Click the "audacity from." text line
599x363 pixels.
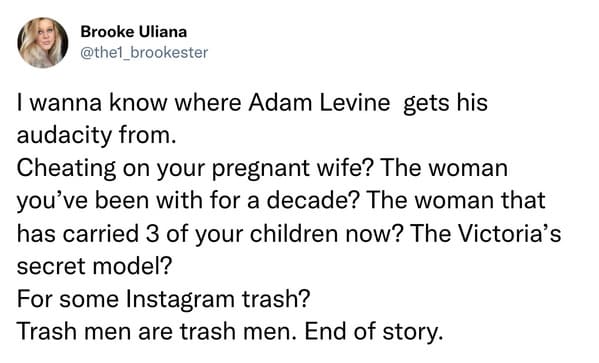click(97, 135)
